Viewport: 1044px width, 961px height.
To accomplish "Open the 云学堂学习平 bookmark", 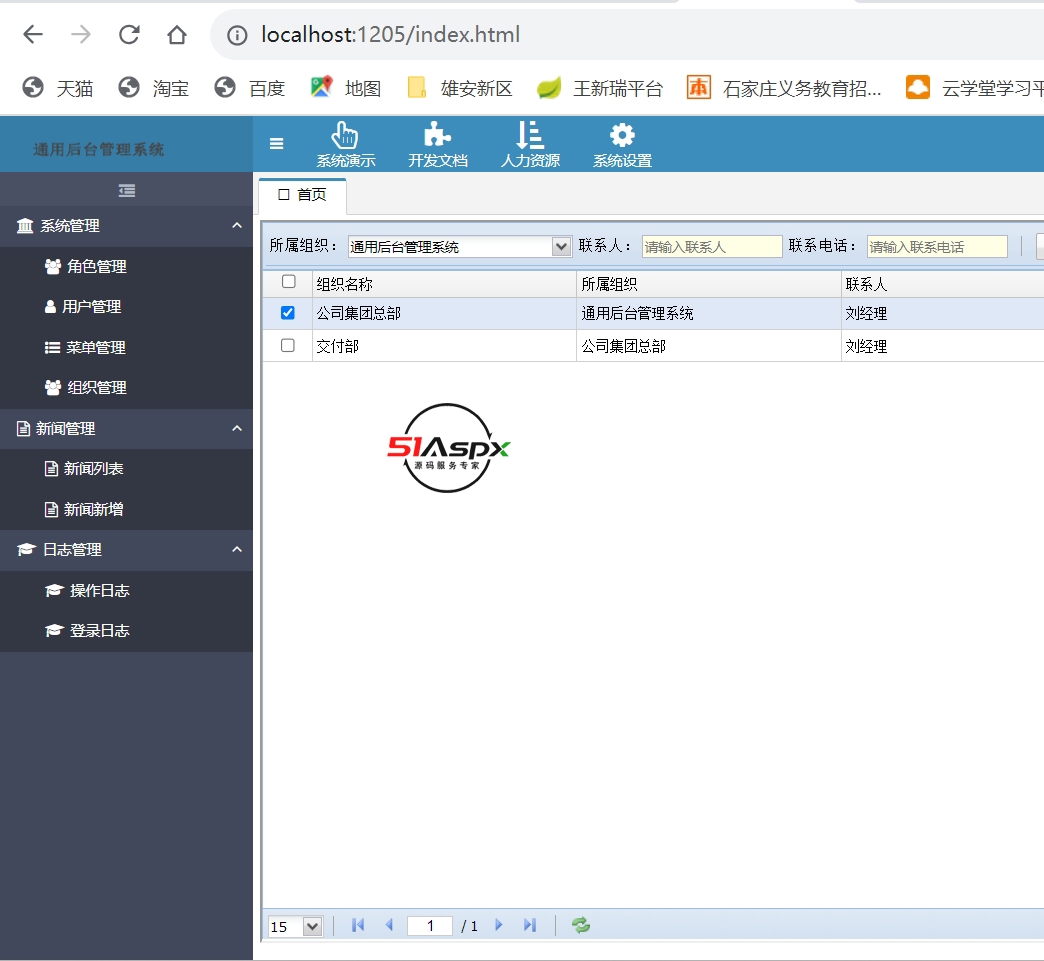I will pos(974,88).
